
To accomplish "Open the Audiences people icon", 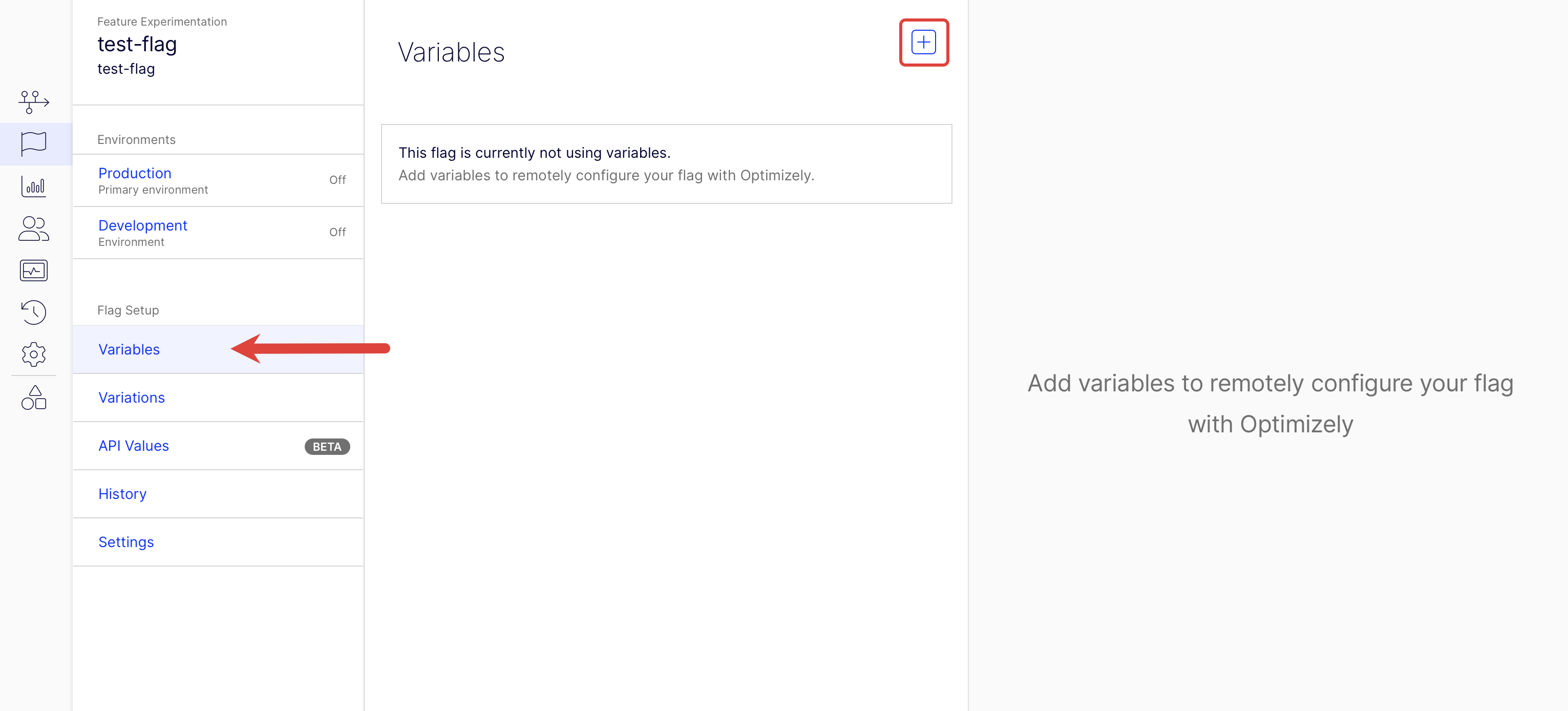I will (x=33, y=229).
